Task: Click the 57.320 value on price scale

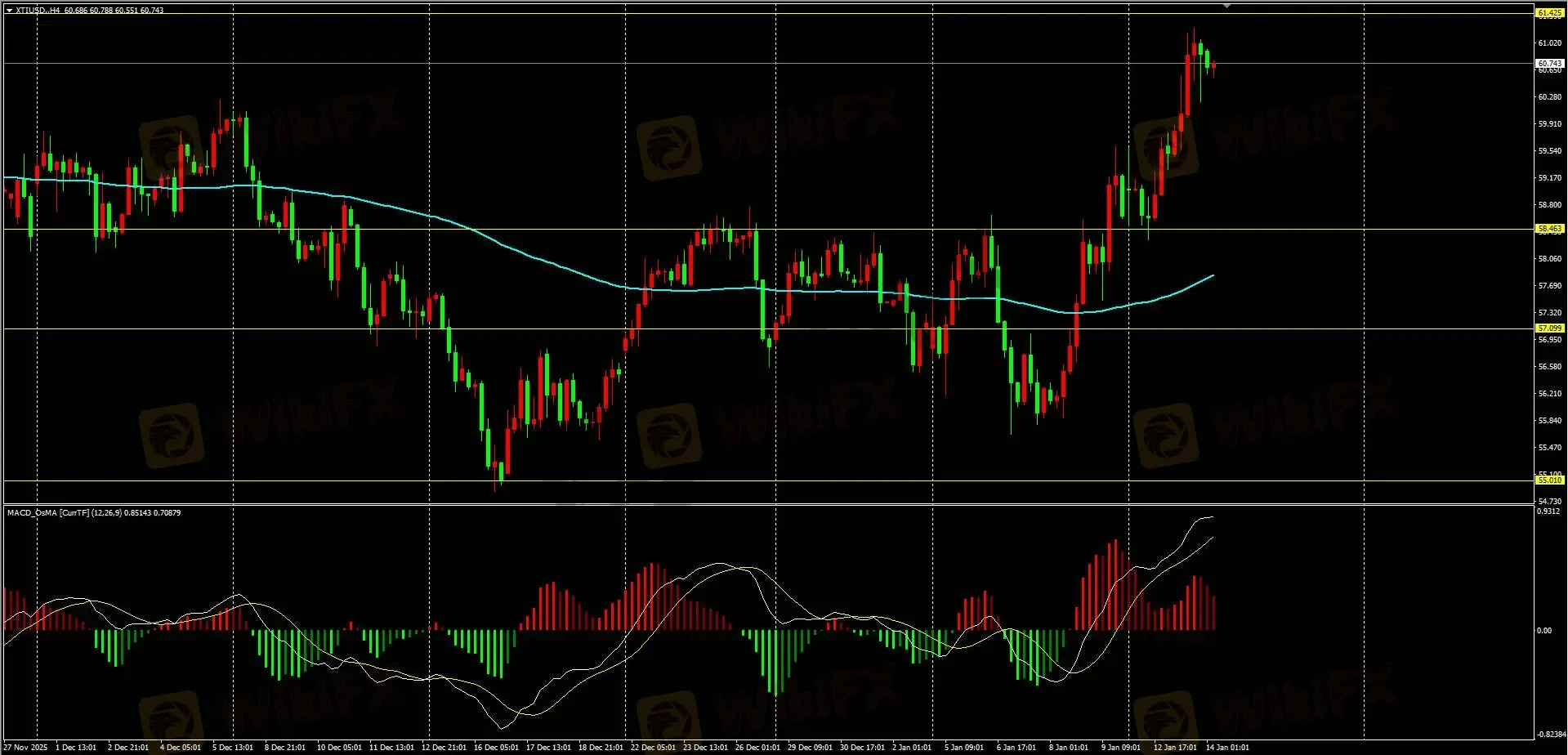Action: coord(1549,313)
